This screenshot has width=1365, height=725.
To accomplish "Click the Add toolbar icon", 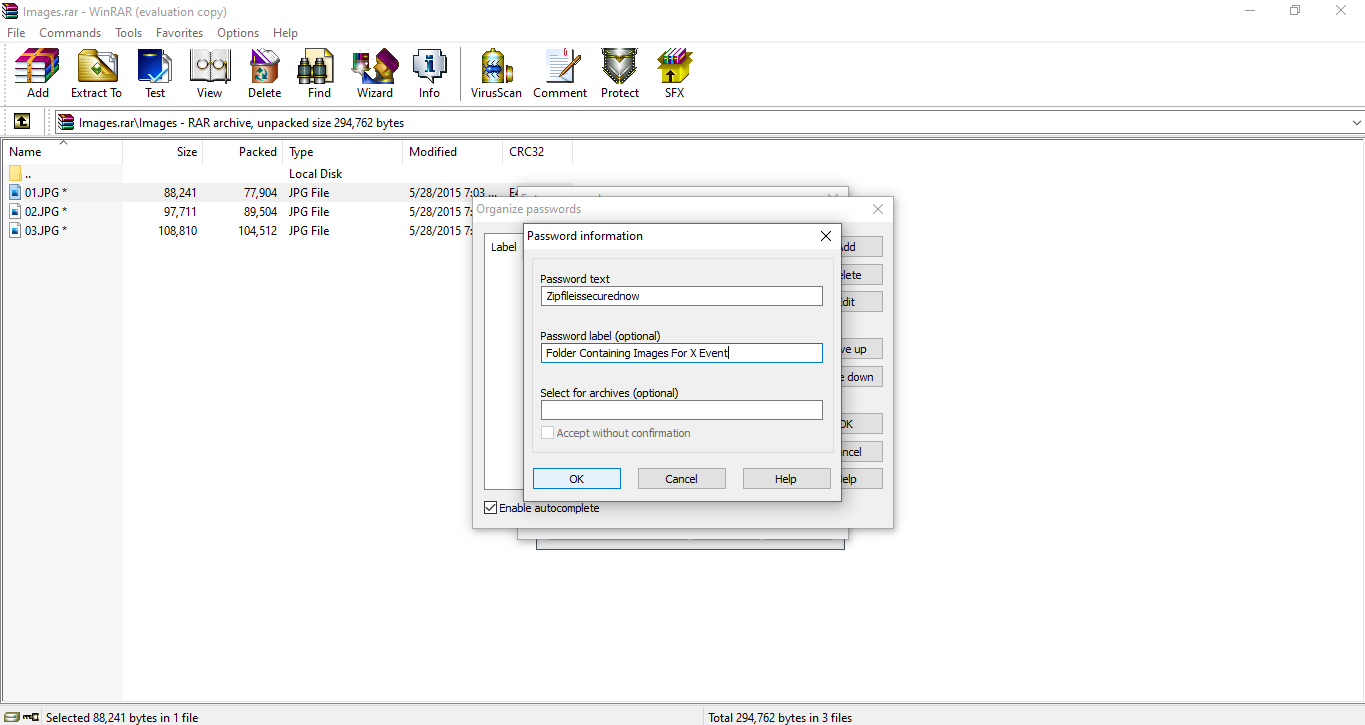I will tap(37, 74).
